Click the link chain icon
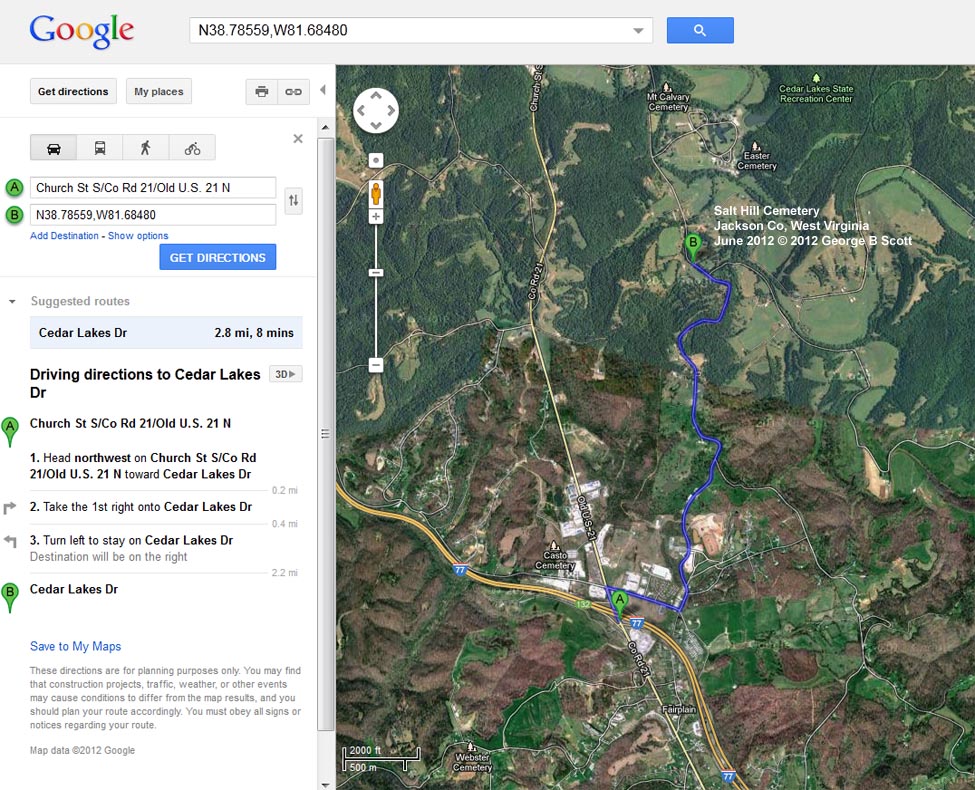This screenshot has height=790, width=975. click(293, 91)
